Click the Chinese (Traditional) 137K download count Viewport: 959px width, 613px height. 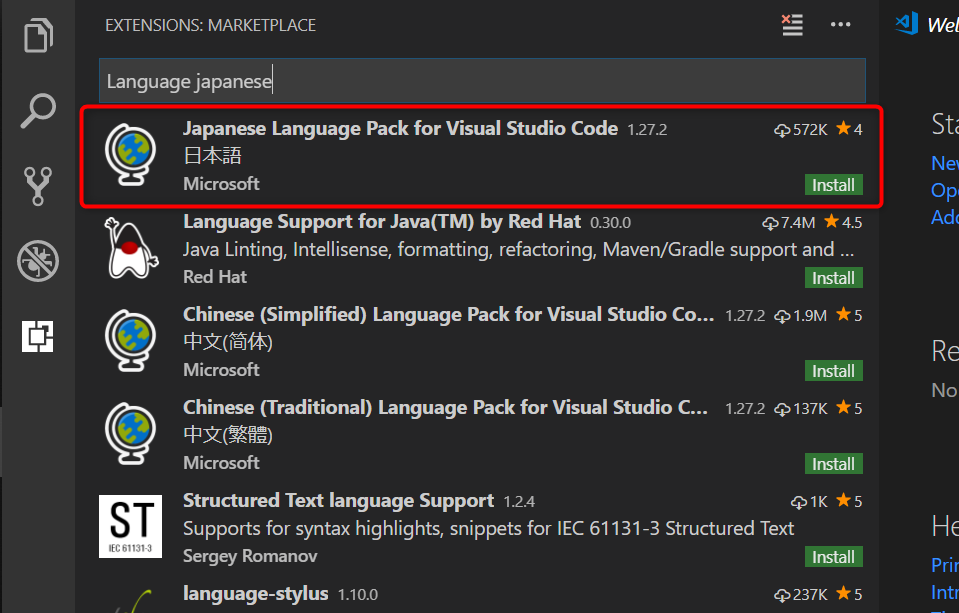(801, 409)
